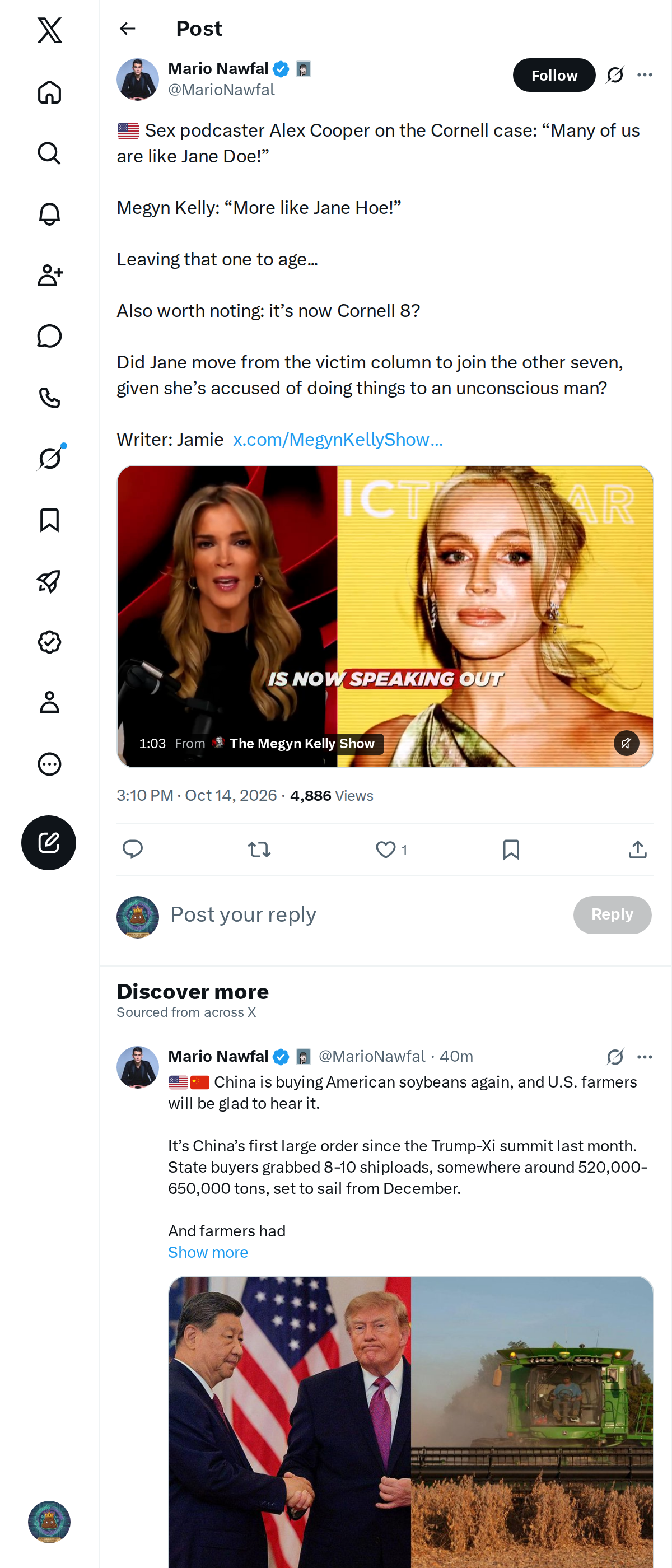
Task: Play the Megyn Kelly Show video
Action: point(385,616)
